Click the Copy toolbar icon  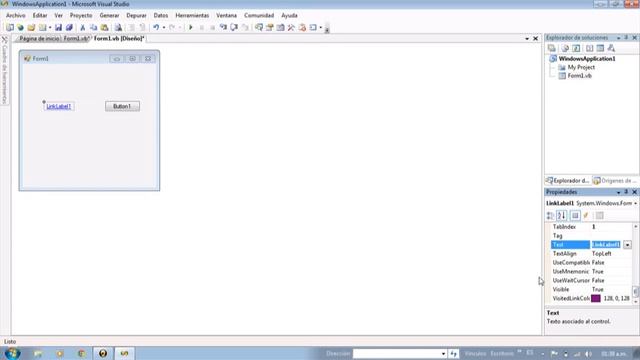tap(93, 27)
